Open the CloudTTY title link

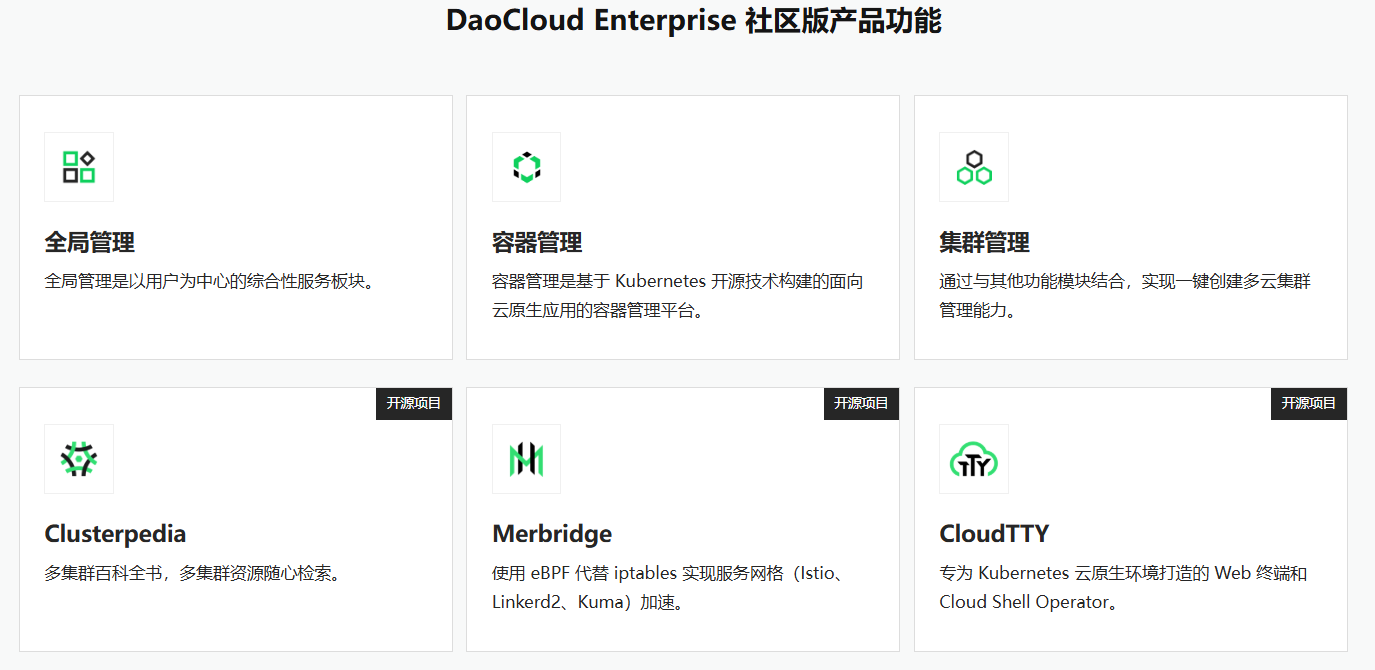coord(994,534)
